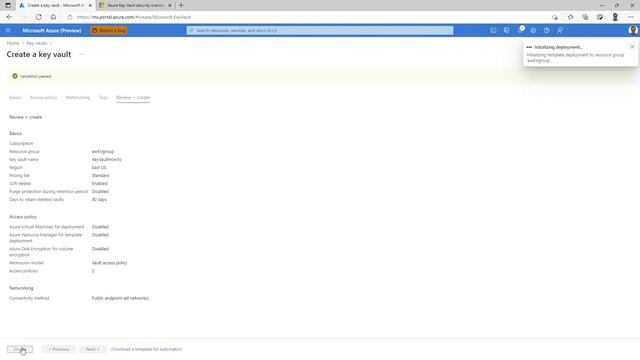Focus the Search resources, services, and docs box

click(320, 30)
